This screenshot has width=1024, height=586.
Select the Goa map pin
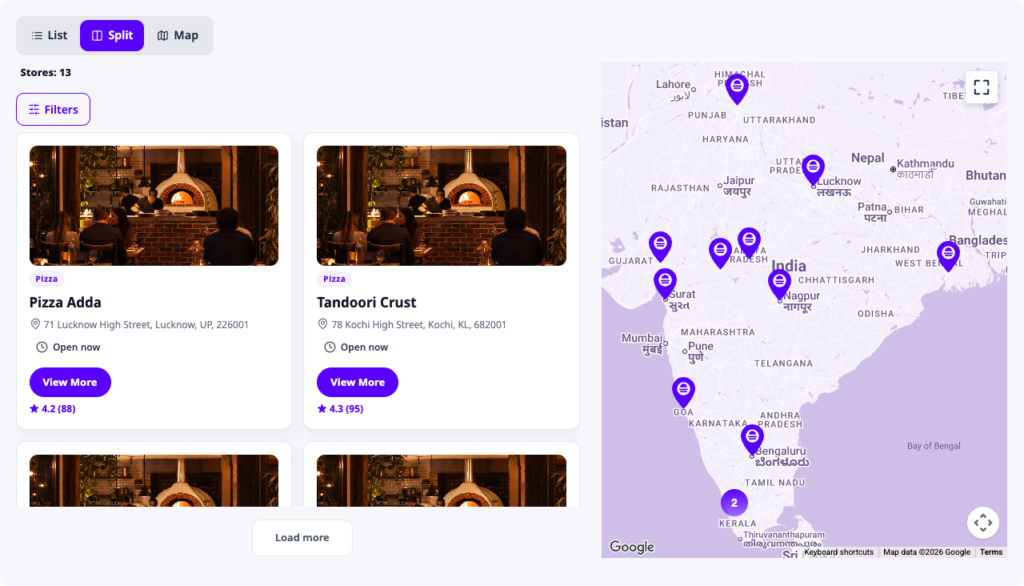[x=683, y=392]
